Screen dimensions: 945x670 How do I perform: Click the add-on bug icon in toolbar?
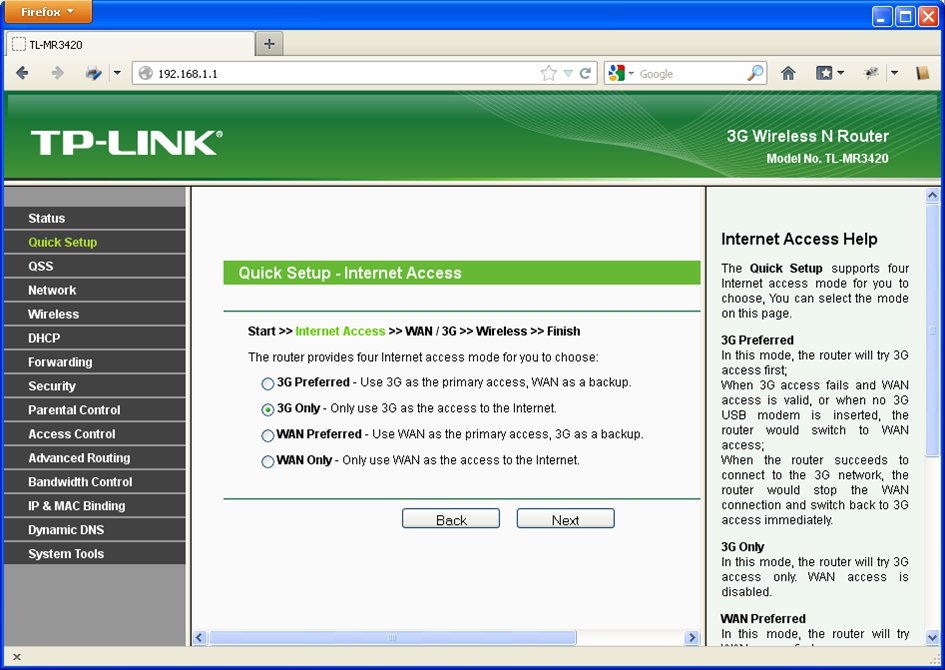pos(871,74)
